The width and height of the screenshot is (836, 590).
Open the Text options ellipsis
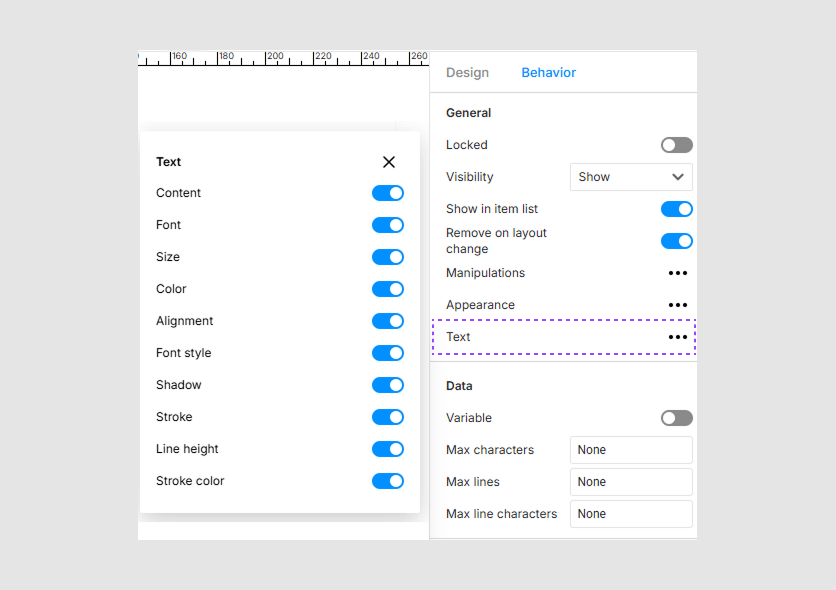pos(677,337)
